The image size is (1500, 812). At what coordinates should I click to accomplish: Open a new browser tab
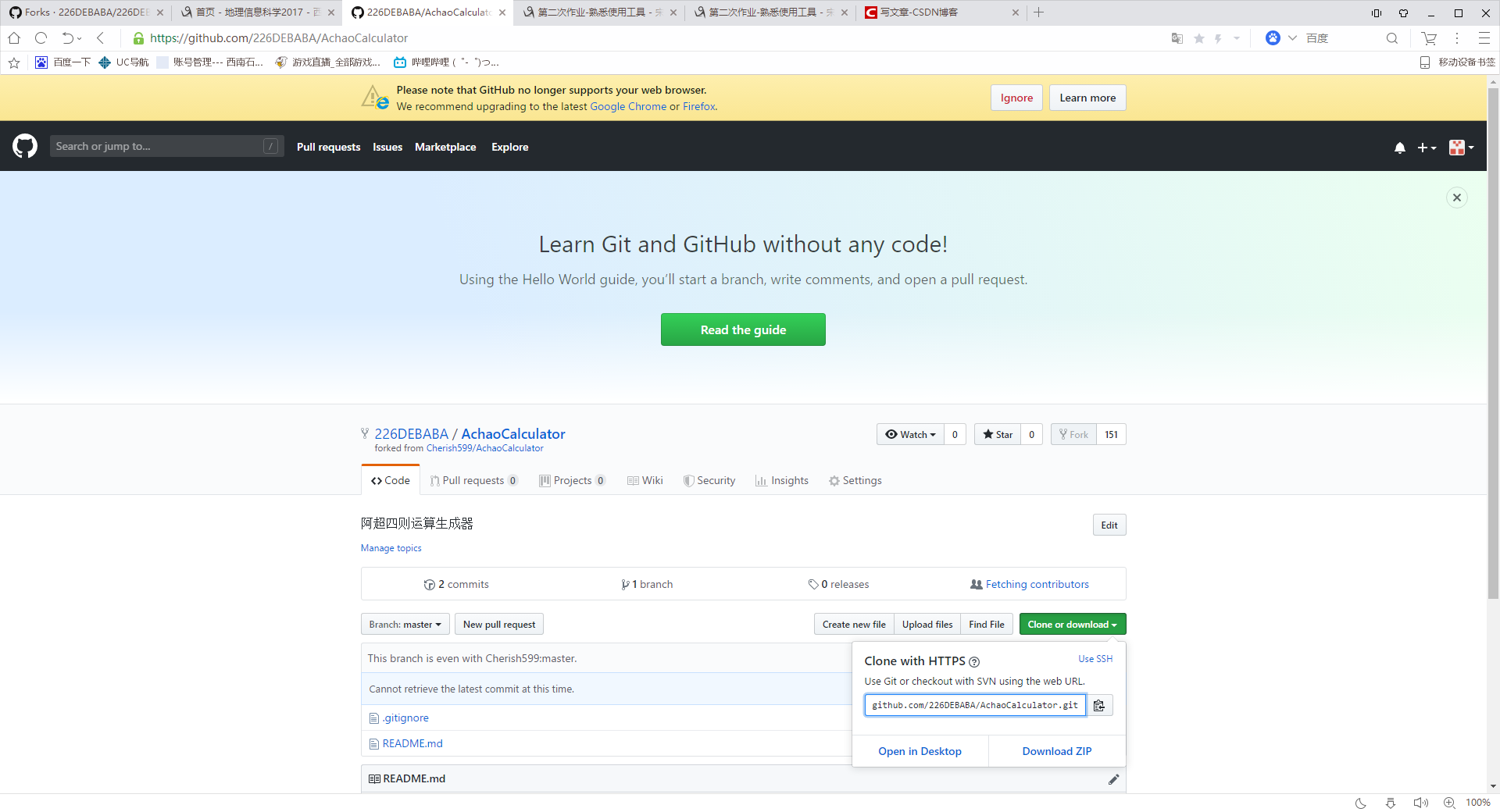1038,12
